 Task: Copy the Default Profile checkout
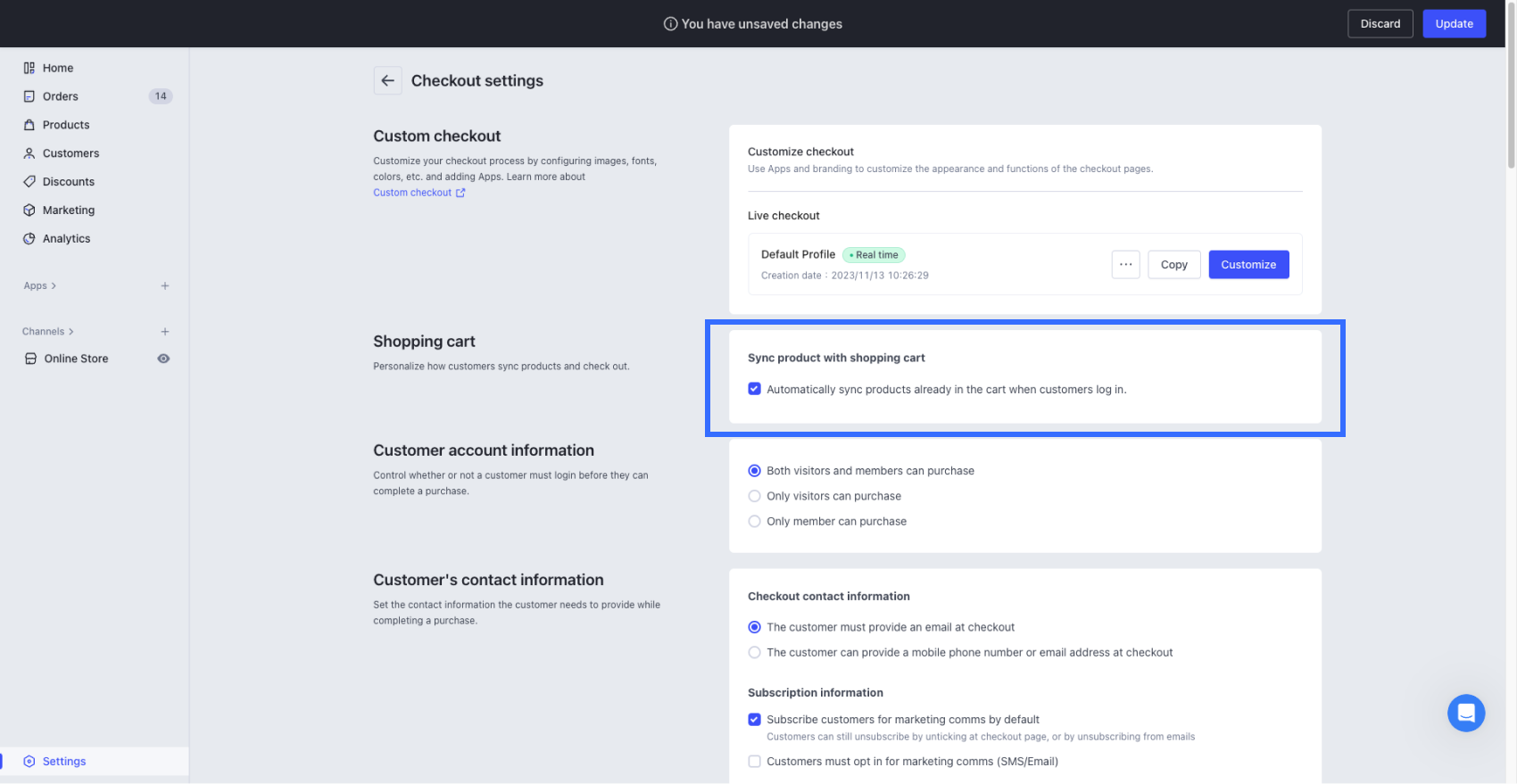click(1173, 264)
